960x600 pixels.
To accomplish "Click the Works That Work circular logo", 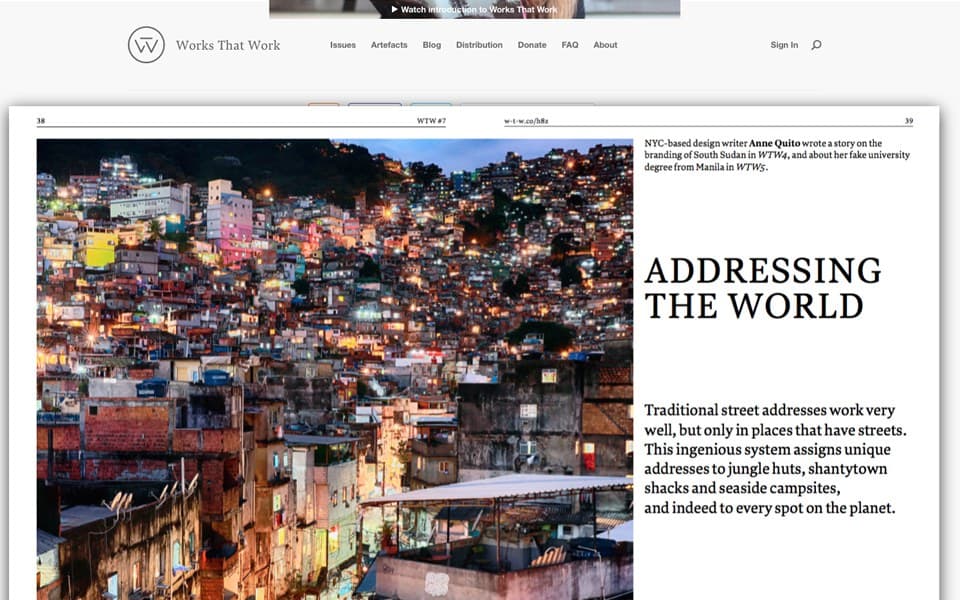I will (x=146, y=45).
